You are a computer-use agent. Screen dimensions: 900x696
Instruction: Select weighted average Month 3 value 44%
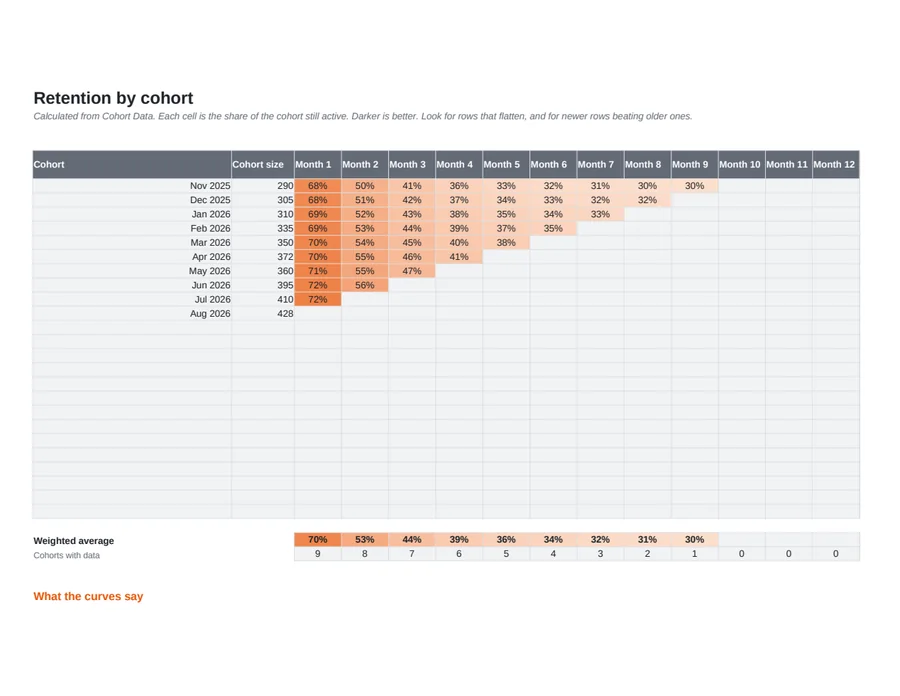click(412, 539)
